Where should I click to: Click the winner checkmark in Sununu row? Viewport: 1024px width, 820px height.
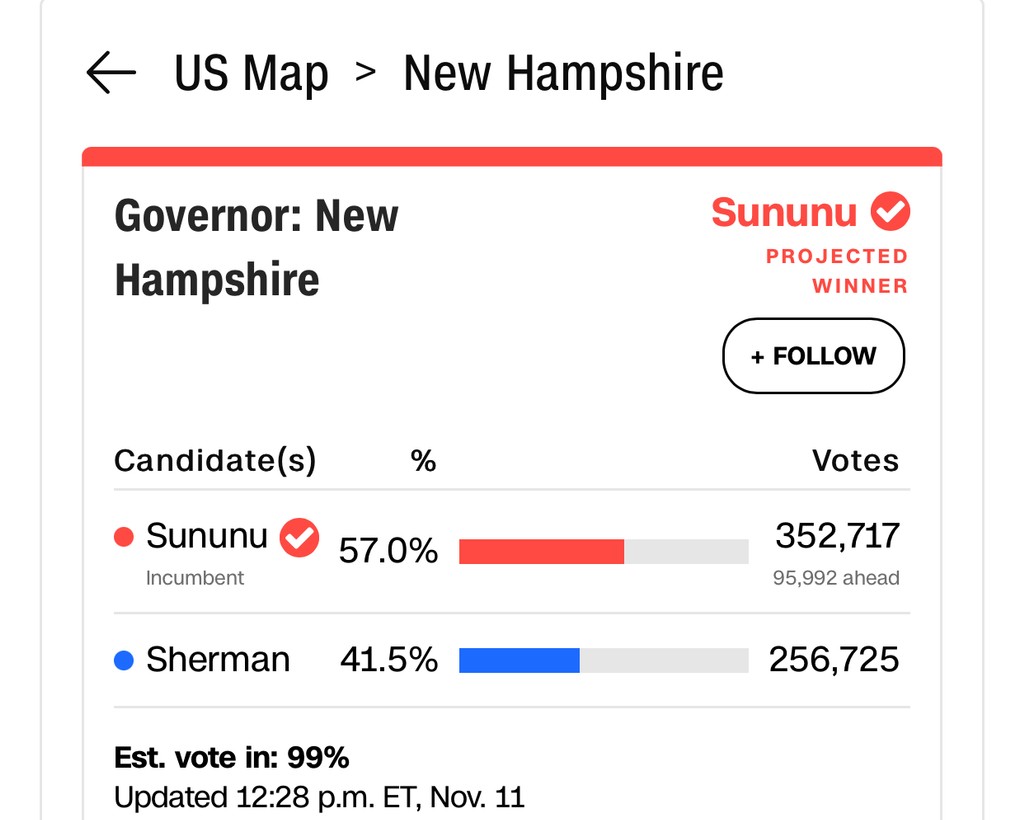[x=299, y=538]
